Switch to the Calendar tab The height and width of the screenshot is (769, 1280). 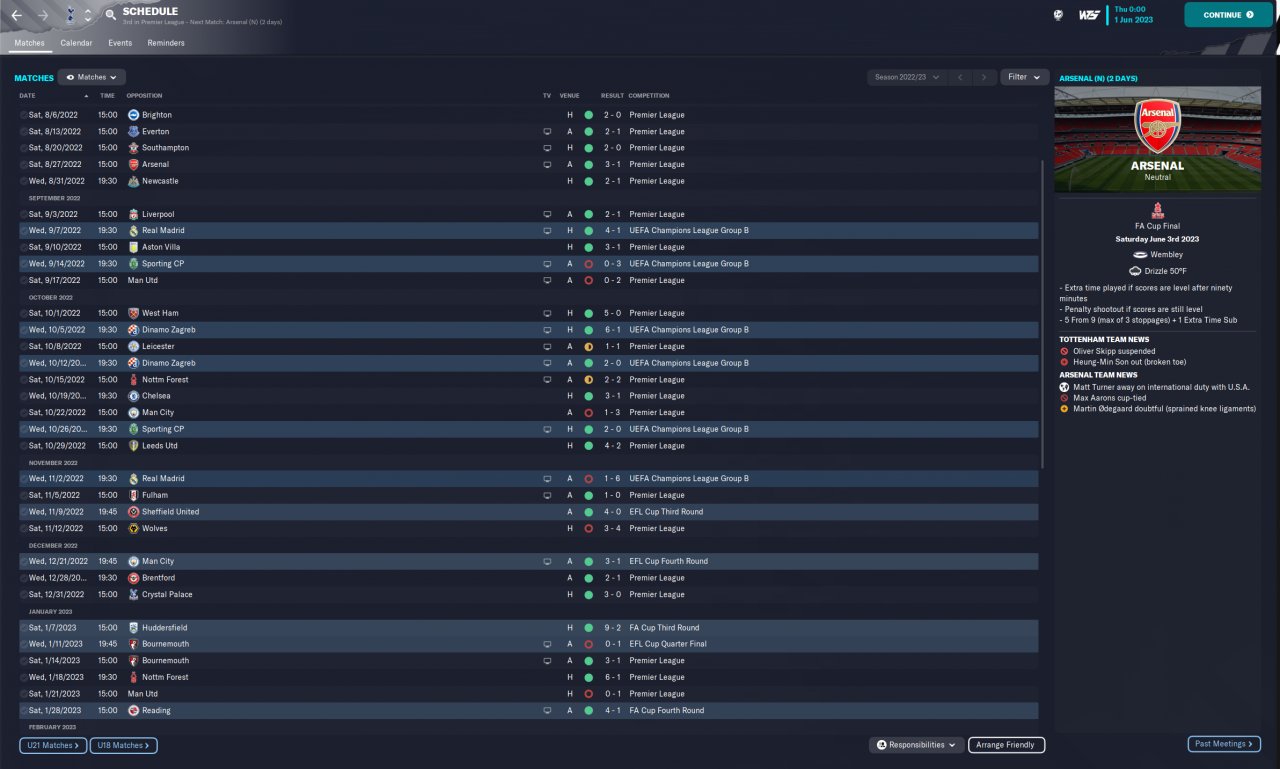click(x=76, y=43)
